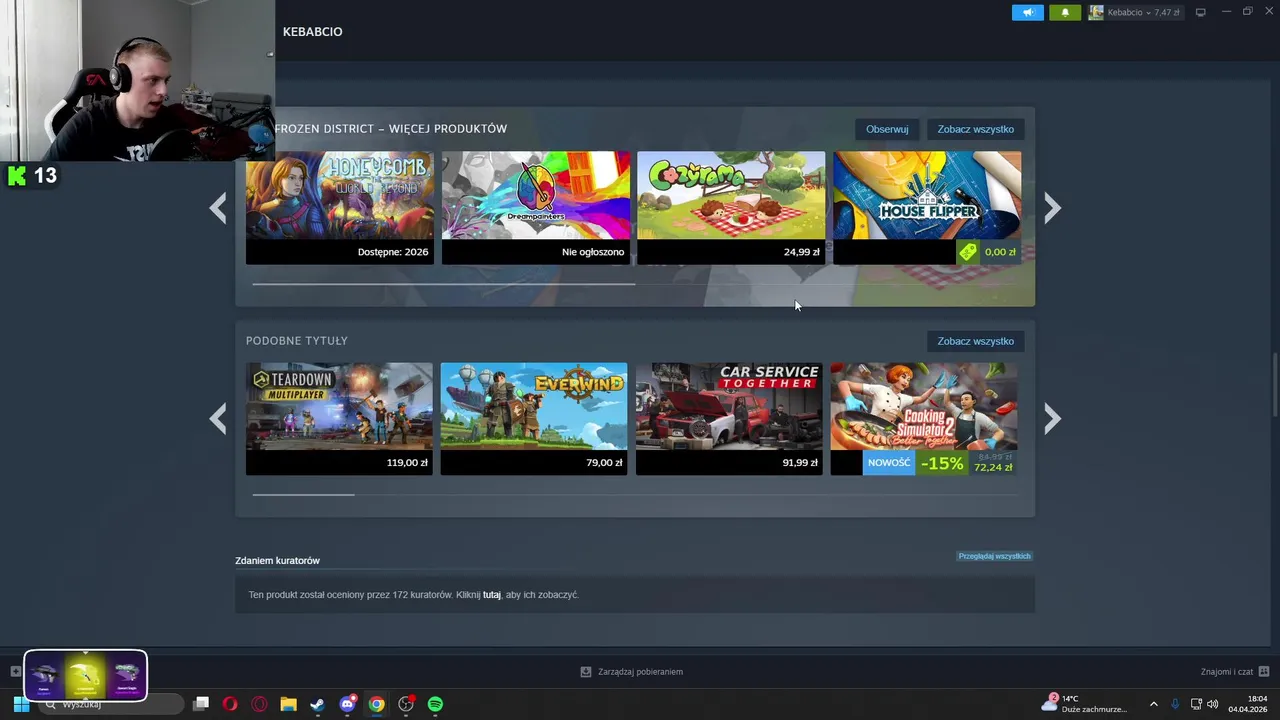Viewport: 1280px width, 720px height.
Task: Click Zobacz wszystko in Frozen District section
Action: [x=975, y=129]
